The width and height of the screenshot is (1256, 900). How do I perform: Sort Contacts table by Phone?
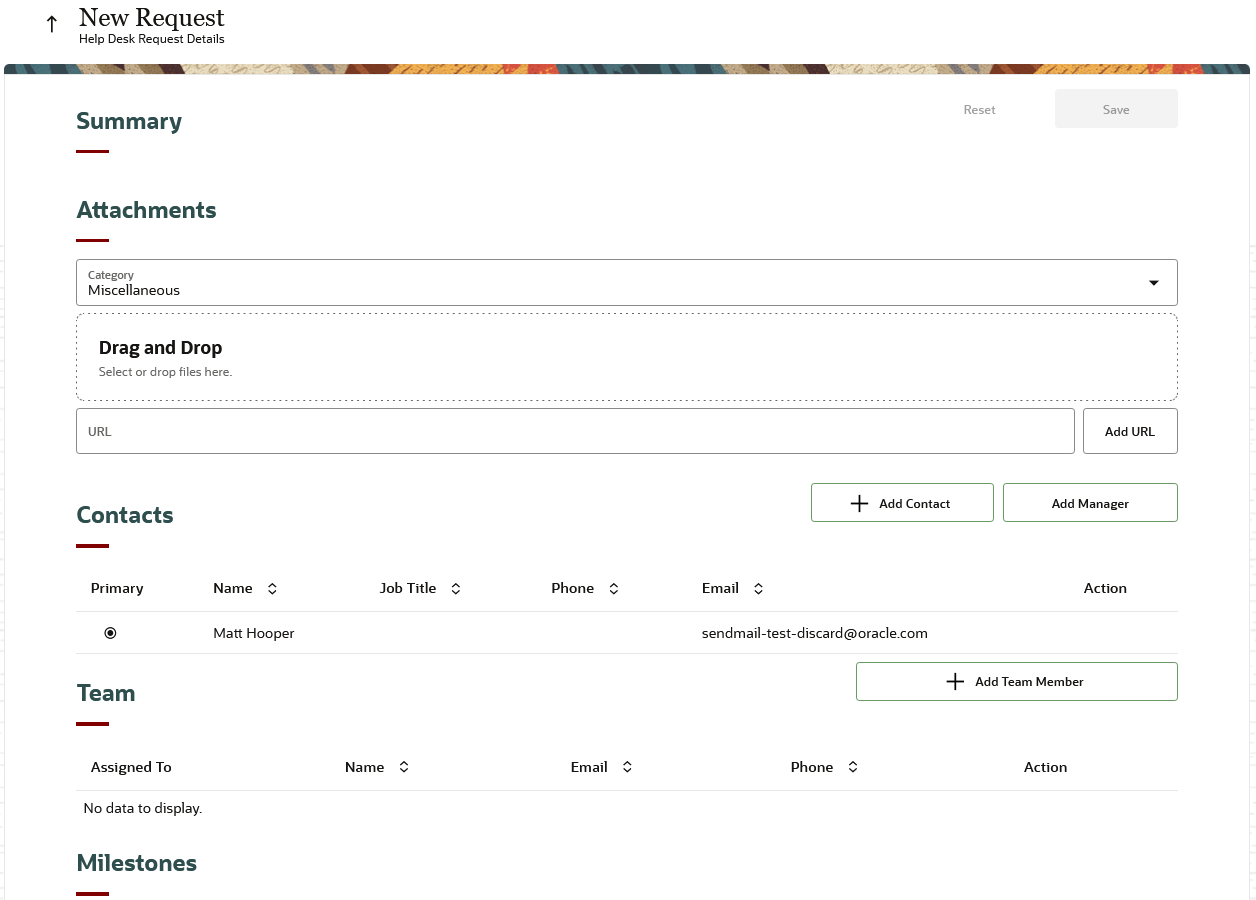click(x=614, y=589)
